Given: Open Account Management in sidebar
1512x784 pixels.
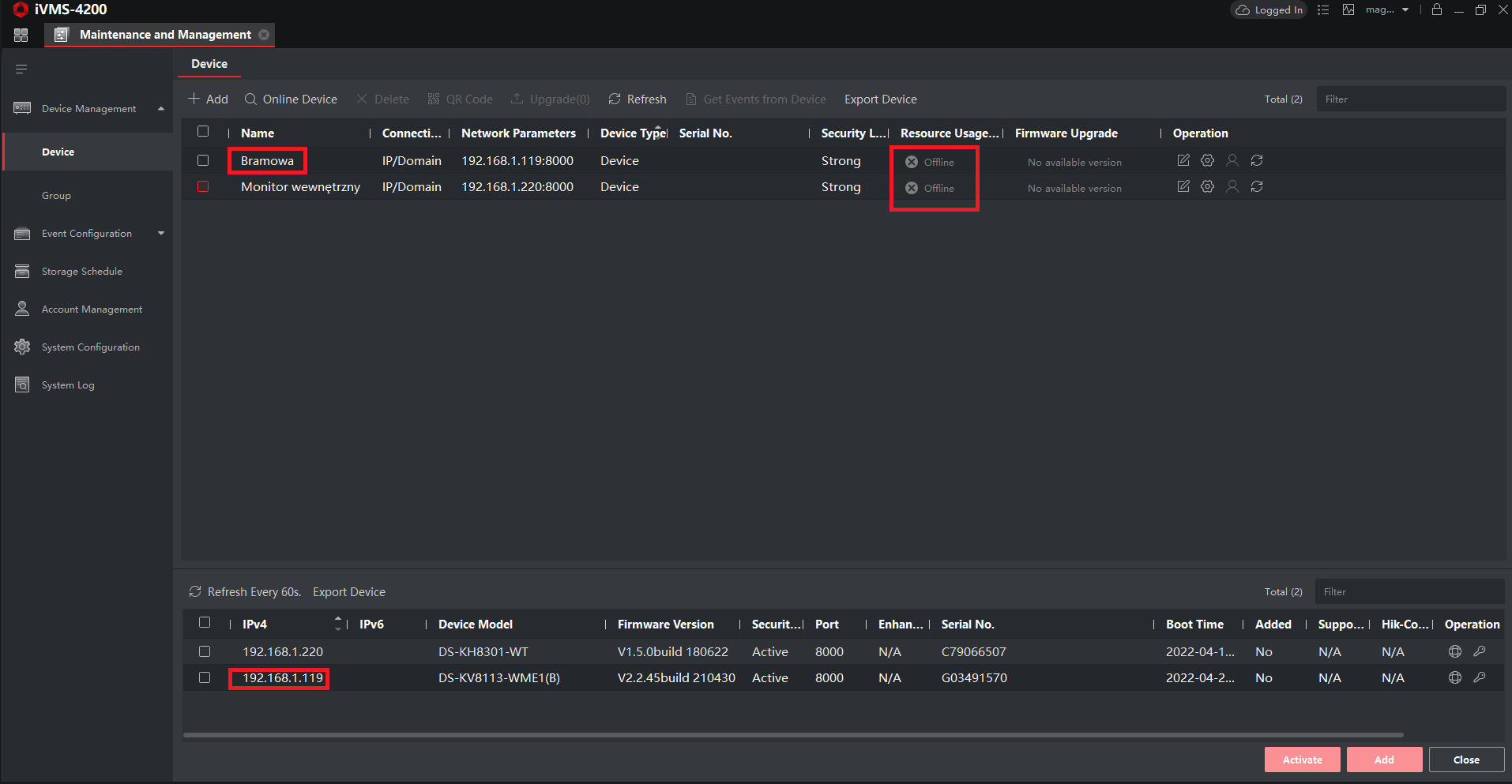Looking at the screenshot, I should pos(92,309).
